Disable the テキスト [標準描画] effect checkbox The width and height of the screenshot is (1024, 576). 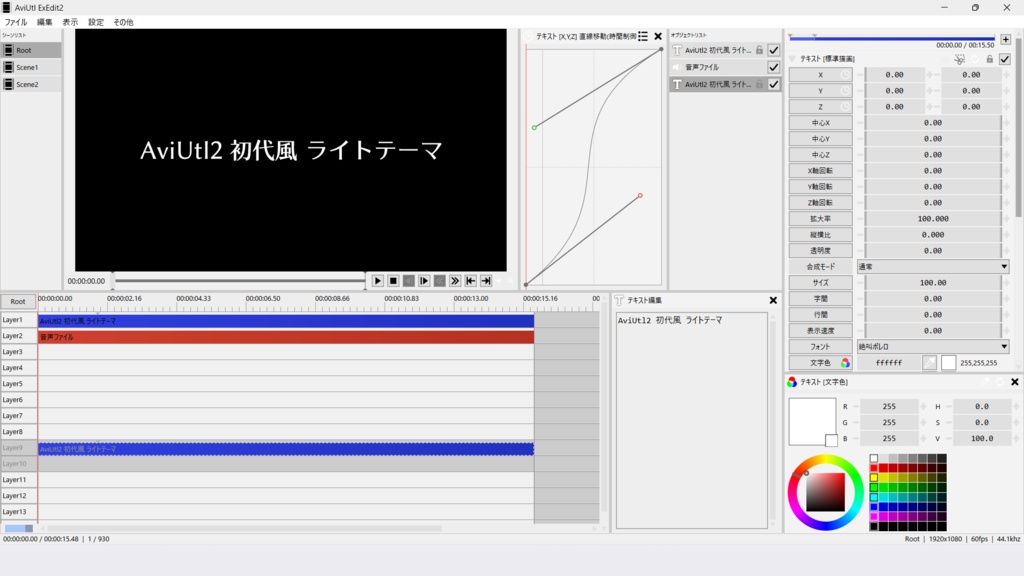(1005, 59)
